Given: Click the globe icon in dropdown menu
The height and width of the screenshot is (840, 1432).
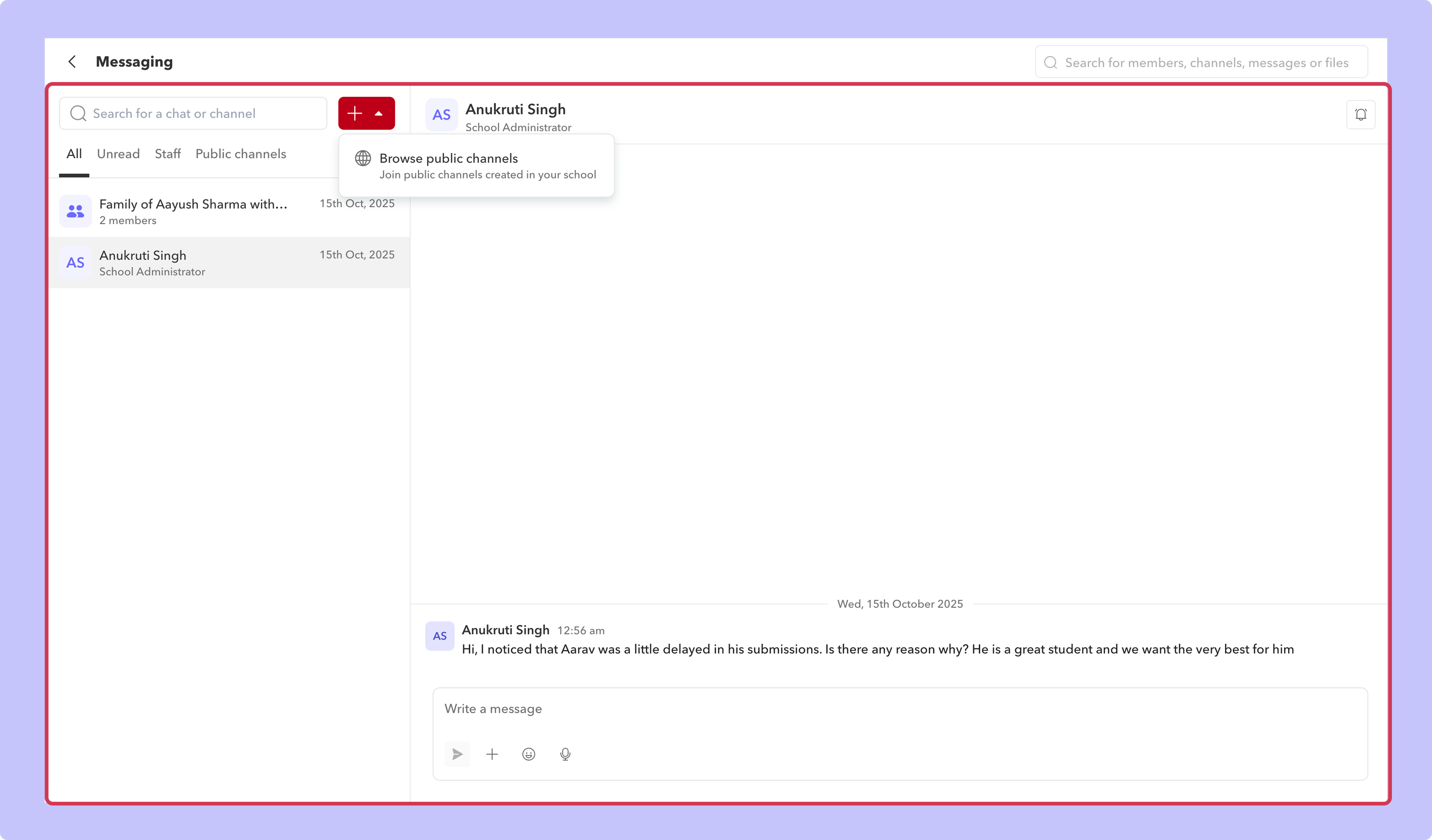Looking at the screenshot, I should click(363, 158).
